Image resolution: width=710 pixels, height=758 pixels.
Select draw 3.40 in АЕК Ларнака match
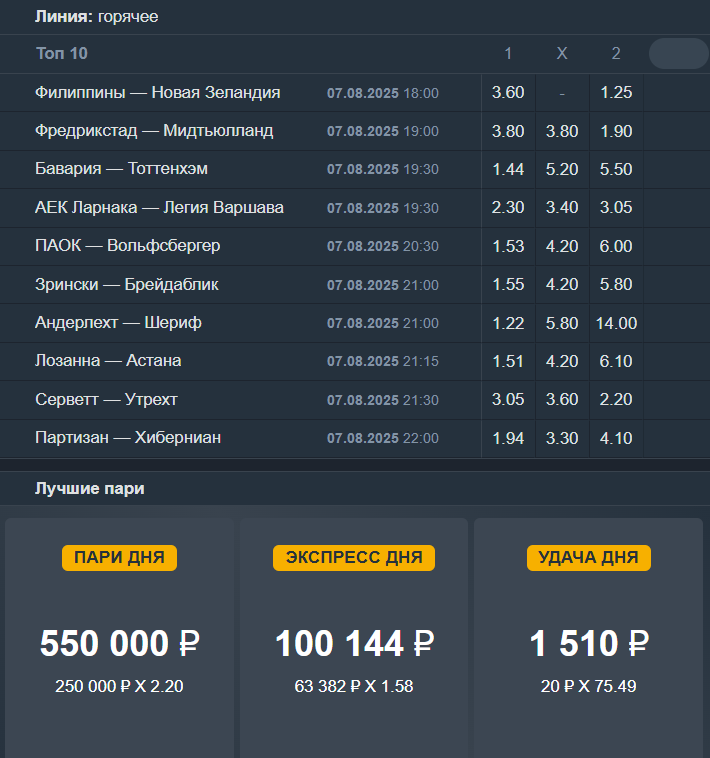pos(562,207)
